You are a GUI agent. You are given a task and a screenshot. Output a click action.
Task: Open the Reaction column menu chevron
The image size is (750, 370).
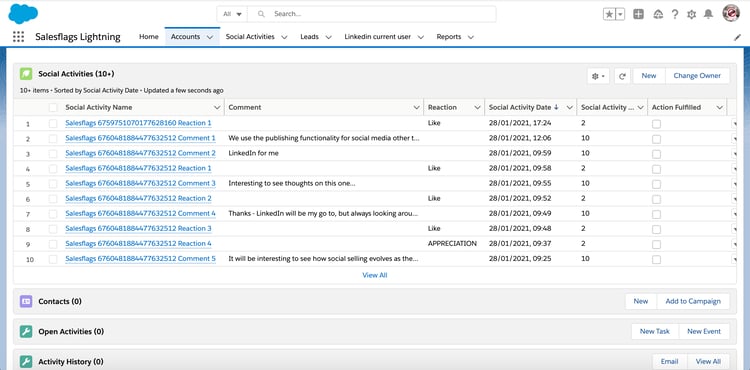[x=477, y=108]
